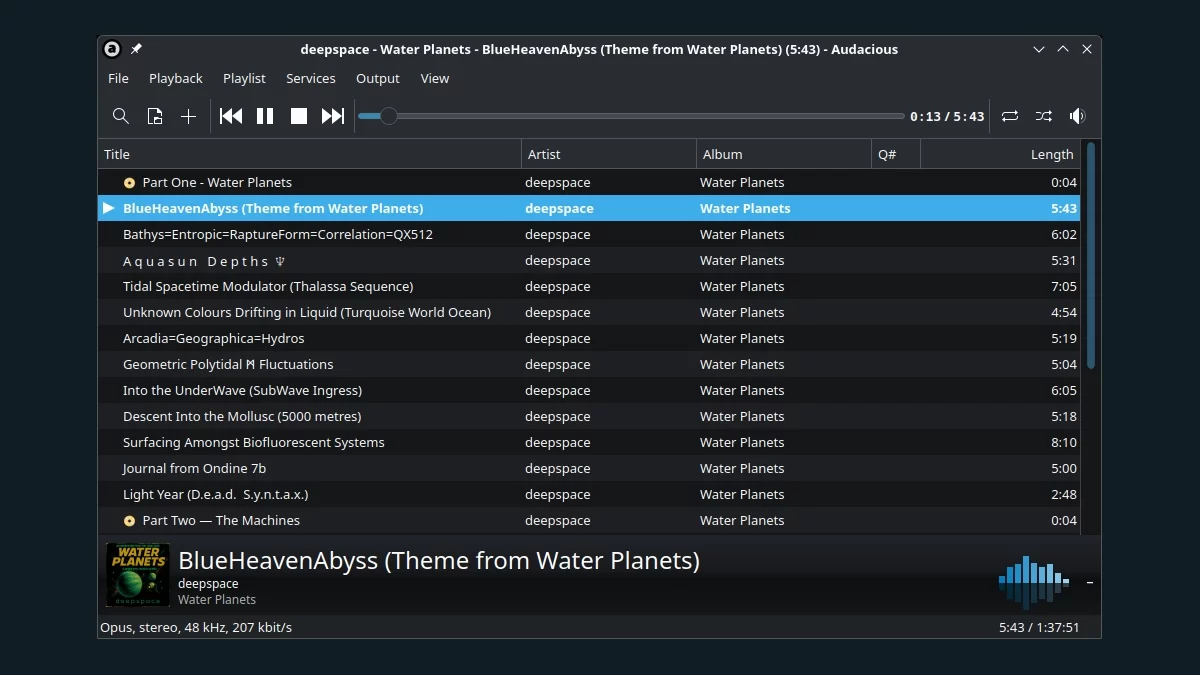Skip to the next track

coord(333,116)
